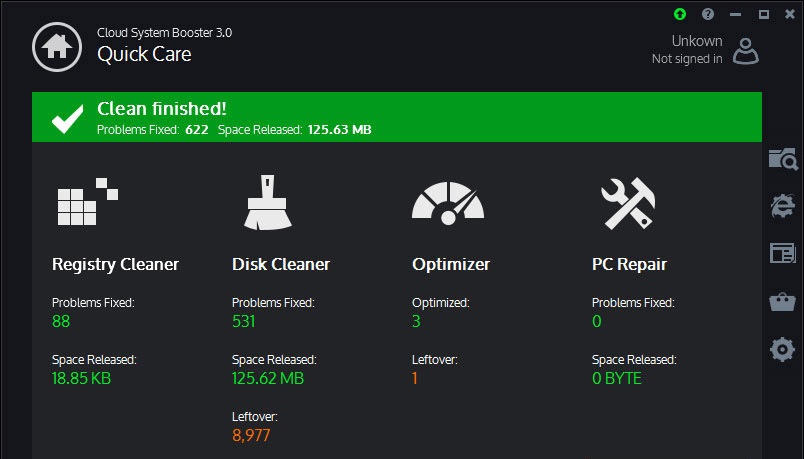Click the user account profile icon
This screenshot has height=459, width=804.
746,51
